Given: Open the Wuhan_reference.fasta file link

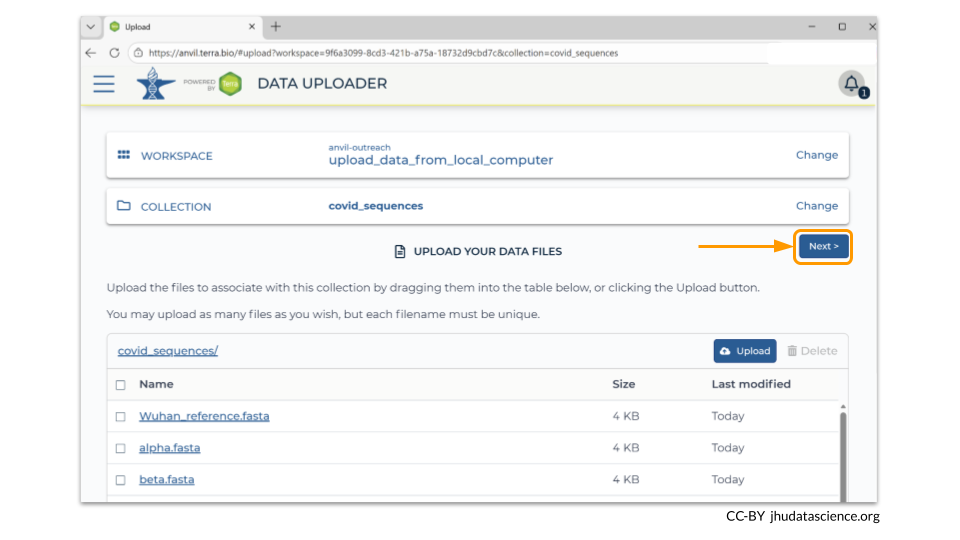Looking at the screenshot, I should (x=204, y=416).
